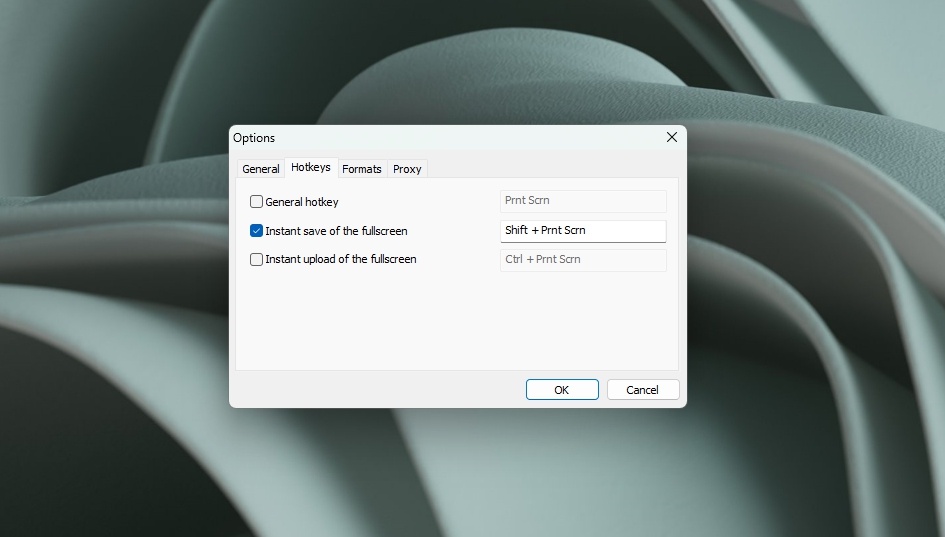This screenshot has width=945, height=537.
Task: Close the Options dialog with X
Action: tap(671, 137)
